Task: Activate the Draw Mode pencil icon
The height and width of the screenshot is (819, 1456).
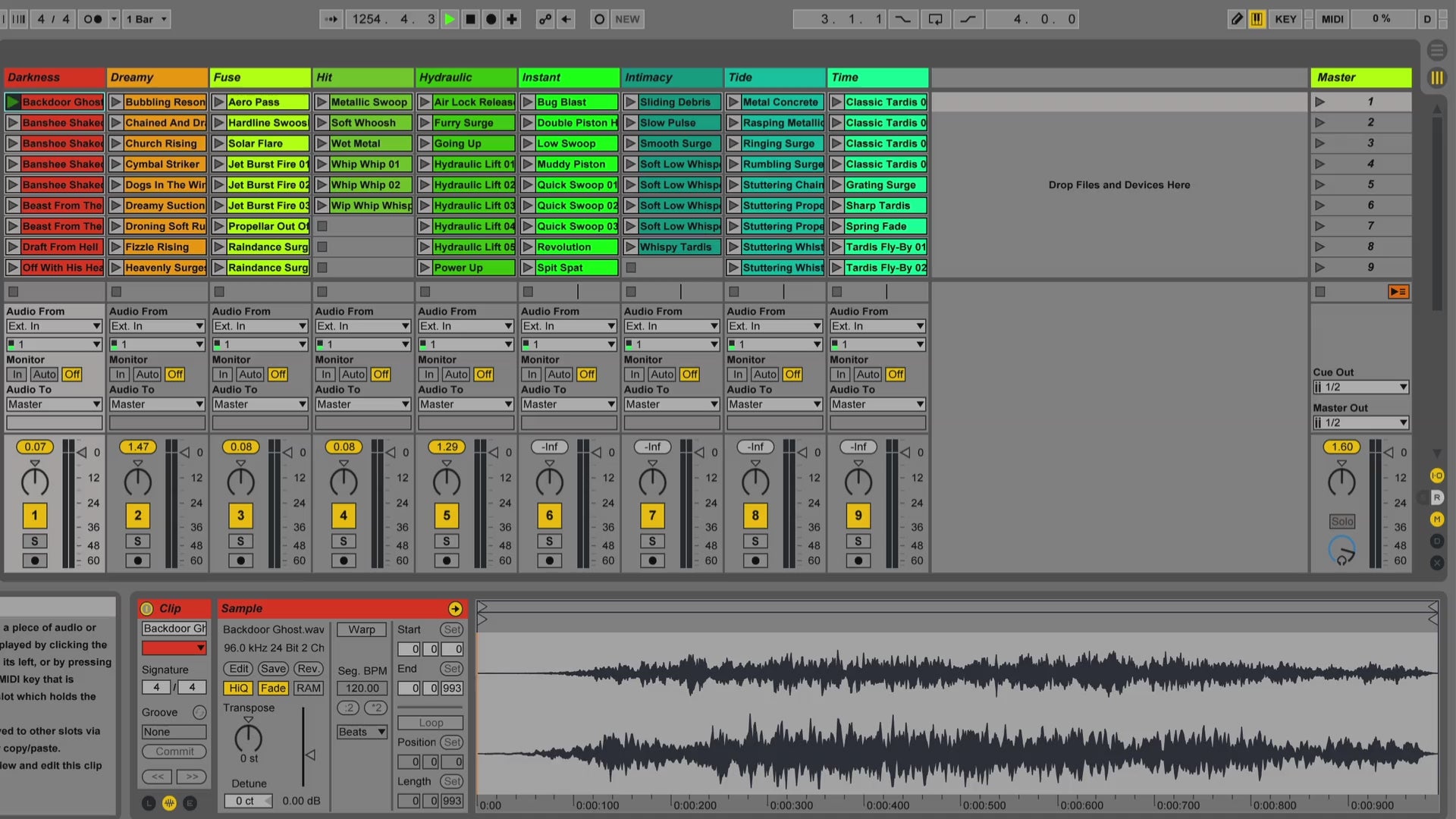Action: pos(1236,19)
